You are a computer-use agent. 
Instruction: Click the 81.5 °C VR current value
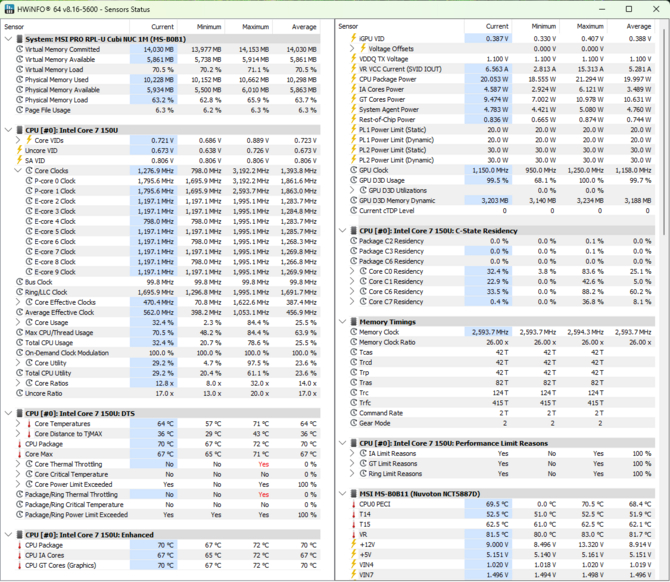tap(497, 535)
